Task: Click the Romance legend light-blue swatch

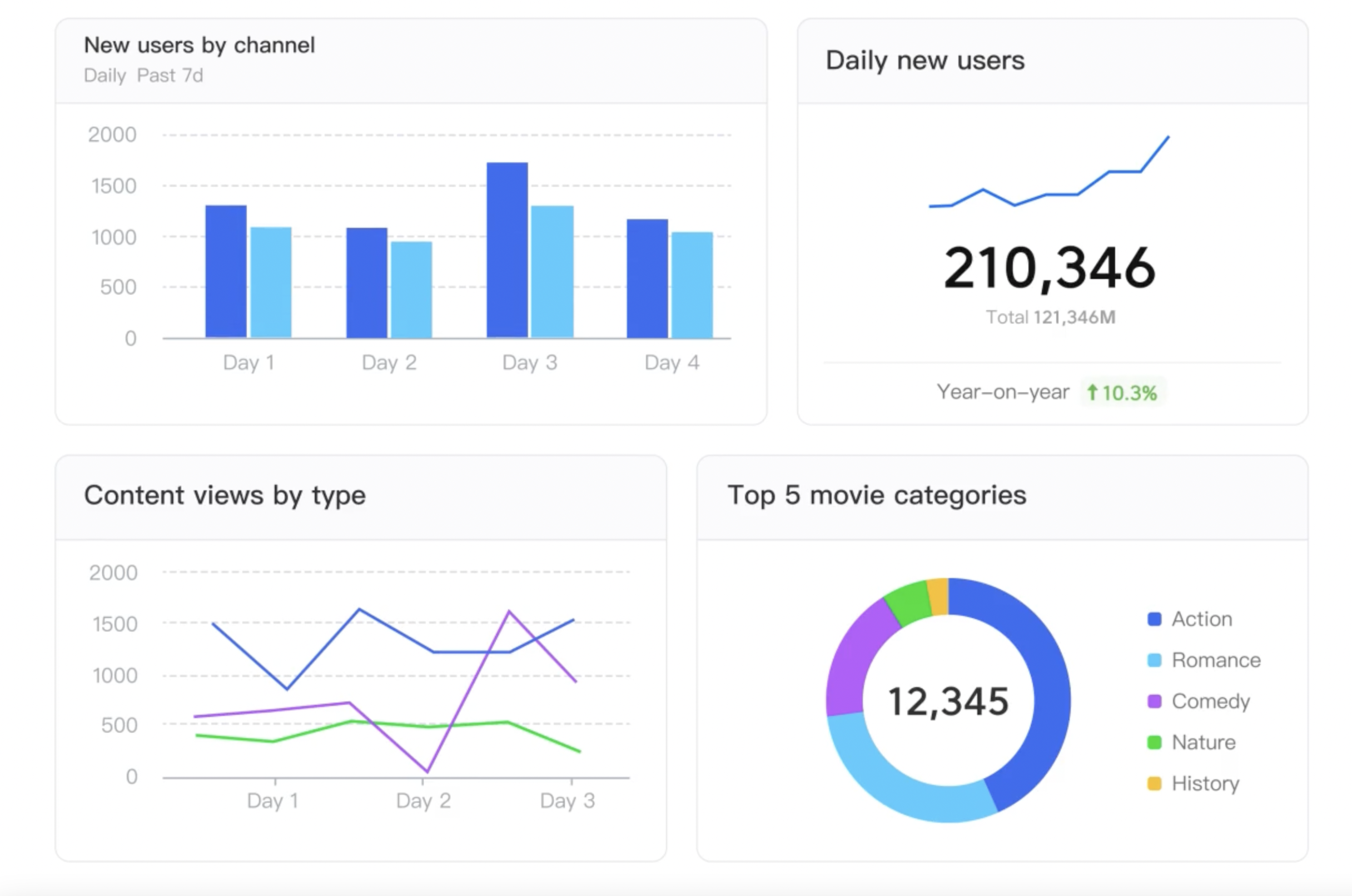Action: [x=1154, y=660]
